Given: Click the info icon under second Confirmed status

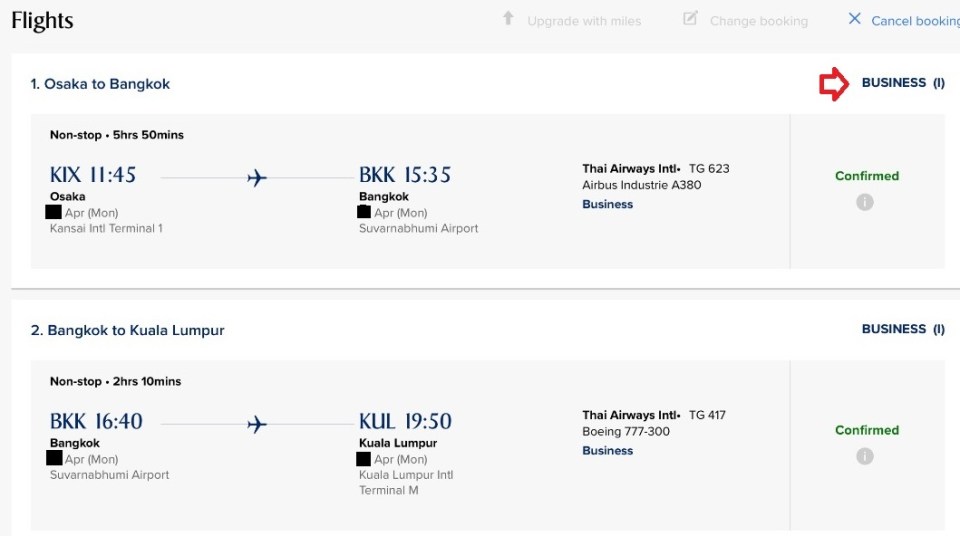Looking at the screenshot, I should point(865,456).
